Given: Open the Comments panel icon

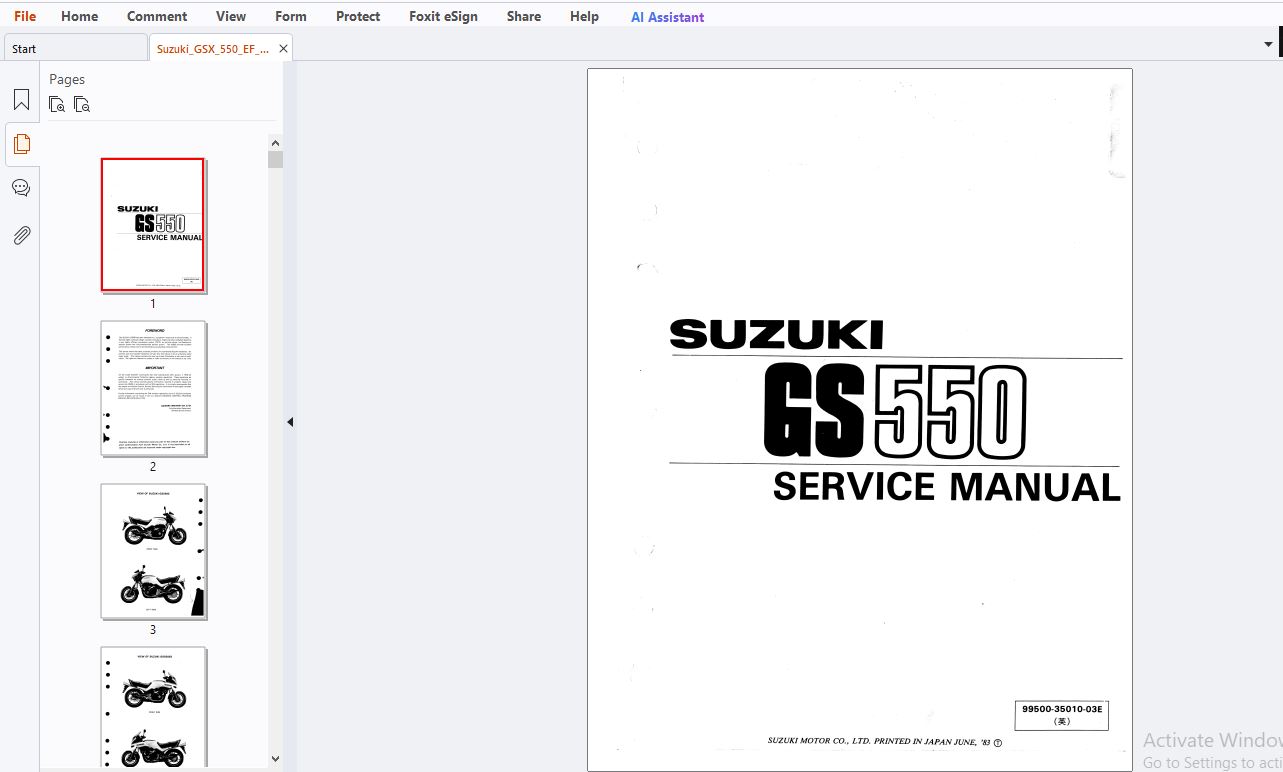Looking at the screenshot, I should tap(21, 188).
